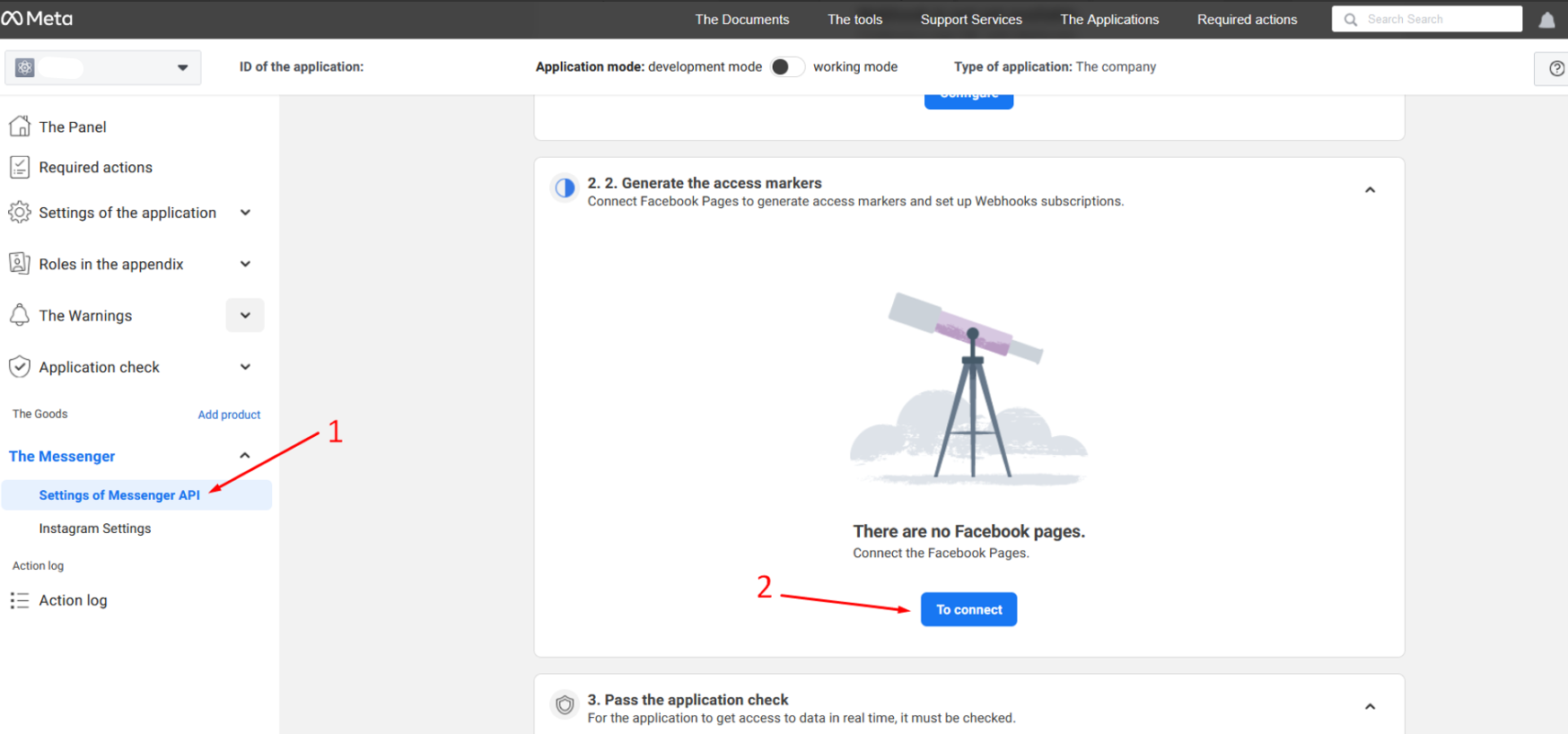
Task: Click the help question mark icon
Action: tap(1556, 68)
